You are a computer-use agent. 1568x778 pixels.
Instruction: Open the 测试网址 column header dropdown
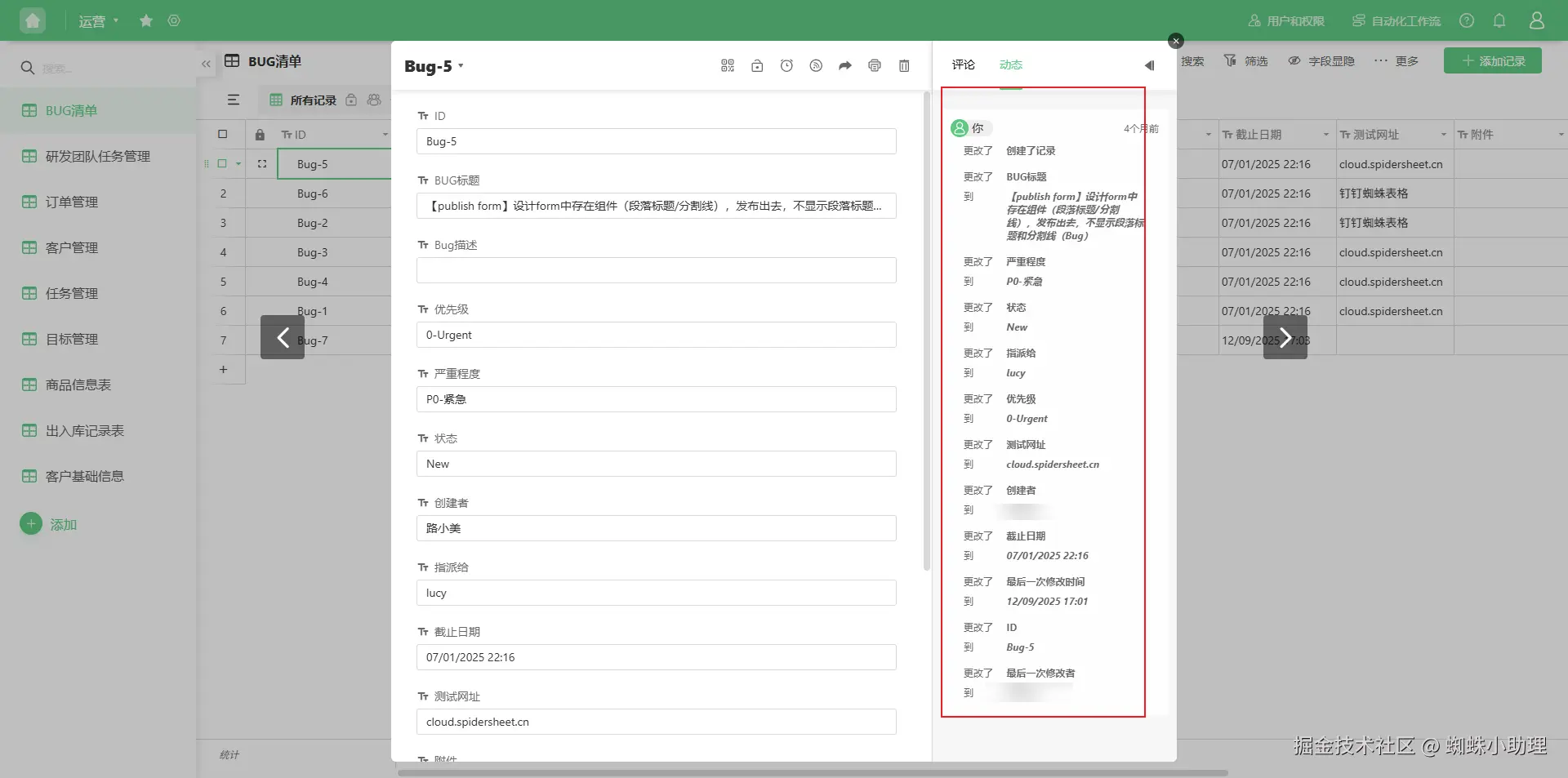[1444, 135]
